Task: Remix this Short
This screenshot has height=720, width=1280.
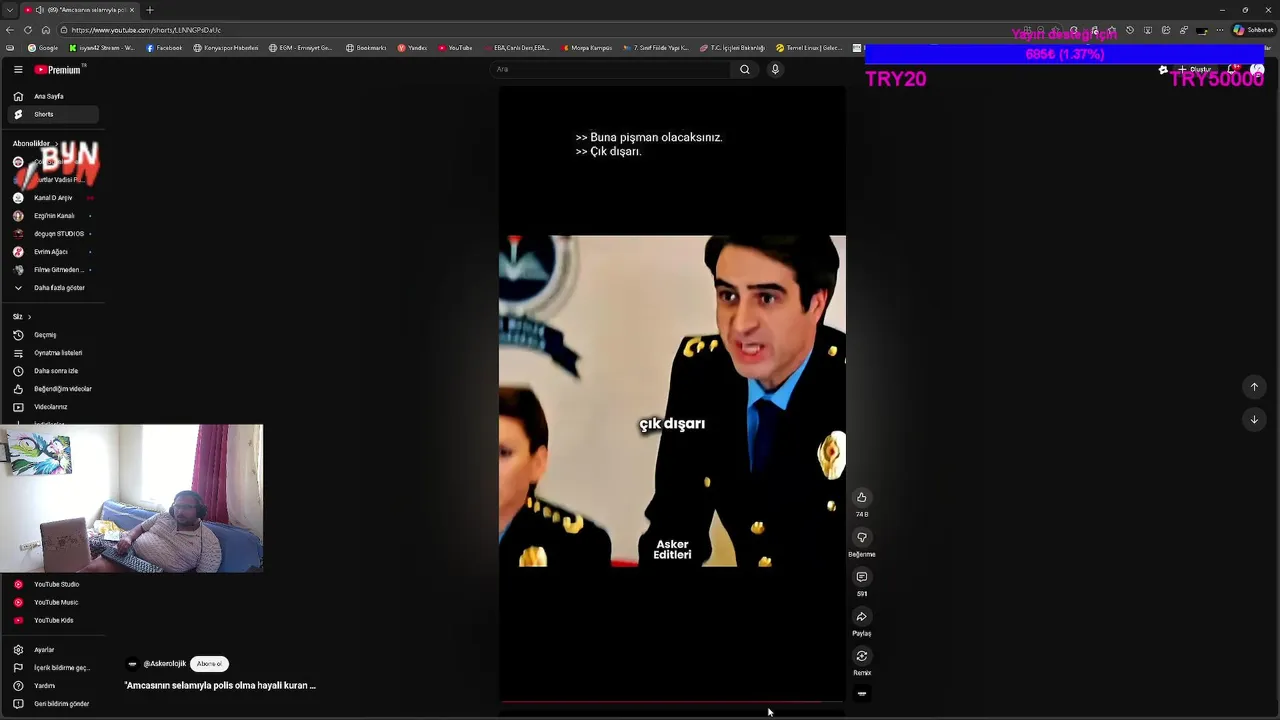Action: pos(861,656)
